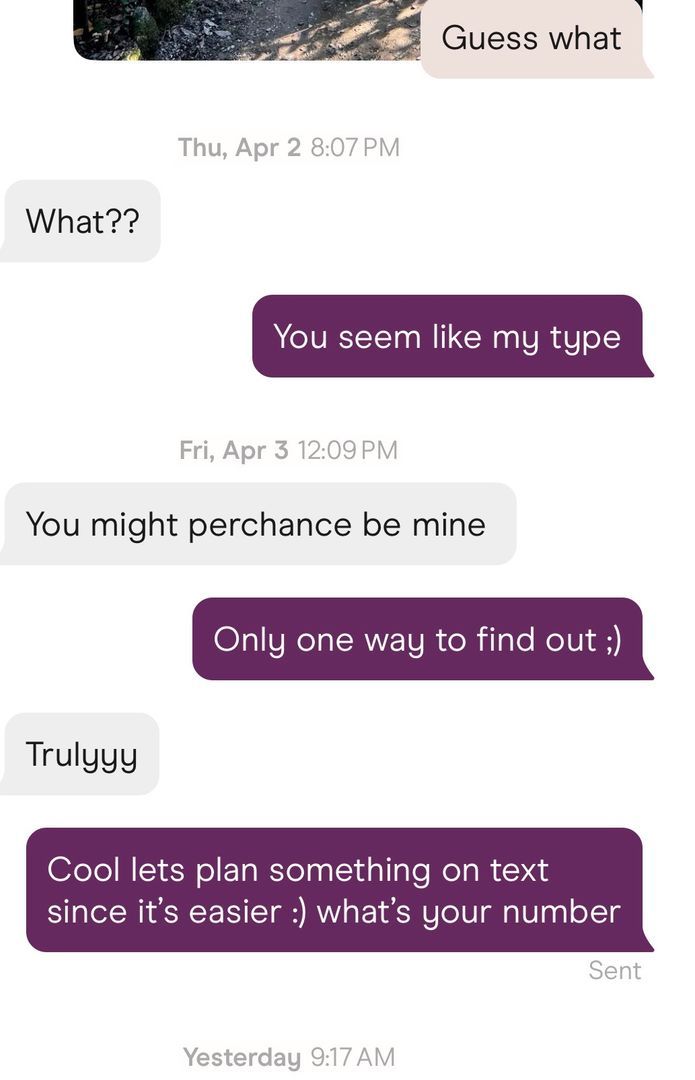695x1080 pixels.
Task: Click the "12:09 PM" time stamp
Action: coord(348,451)
